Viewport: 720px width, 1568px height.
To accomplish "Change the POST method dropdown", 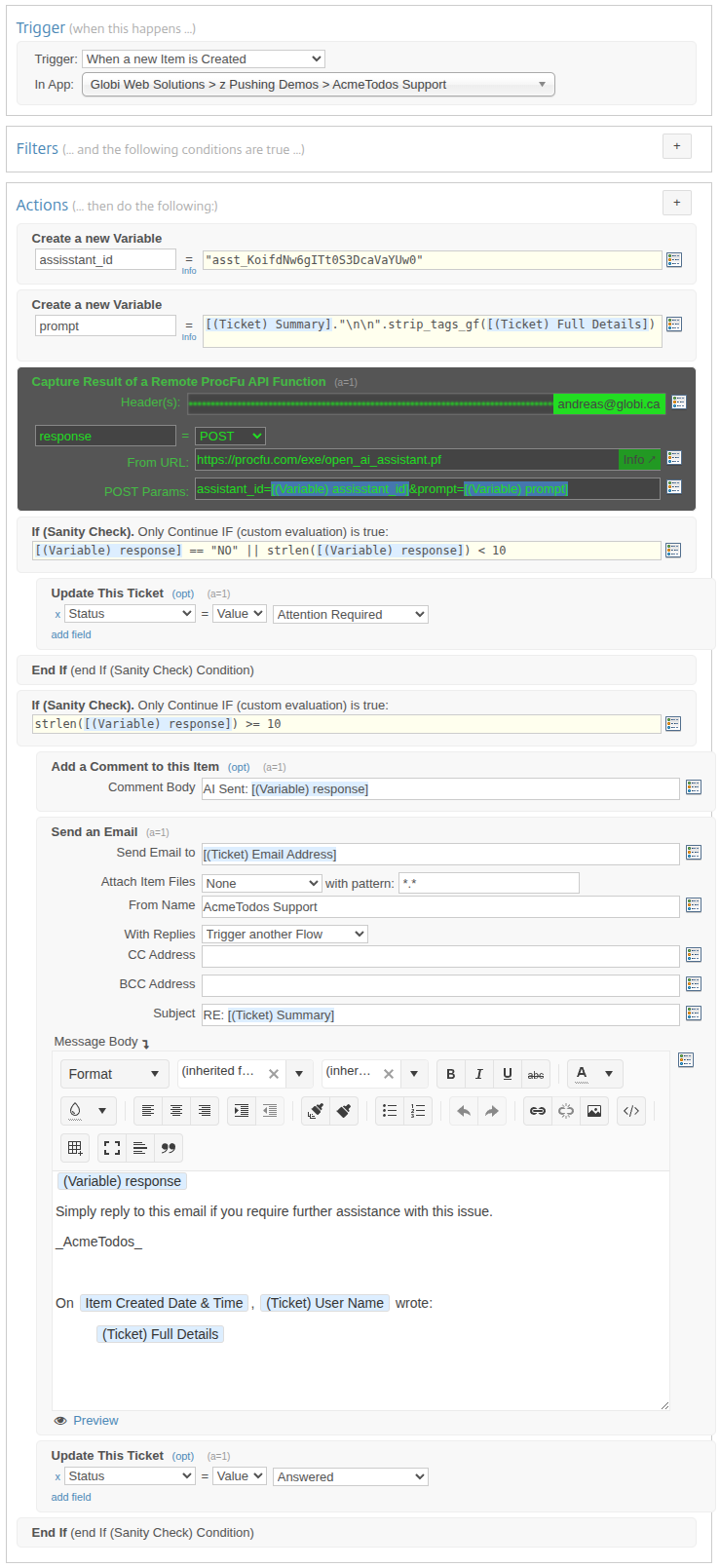I will coord(231,437).
